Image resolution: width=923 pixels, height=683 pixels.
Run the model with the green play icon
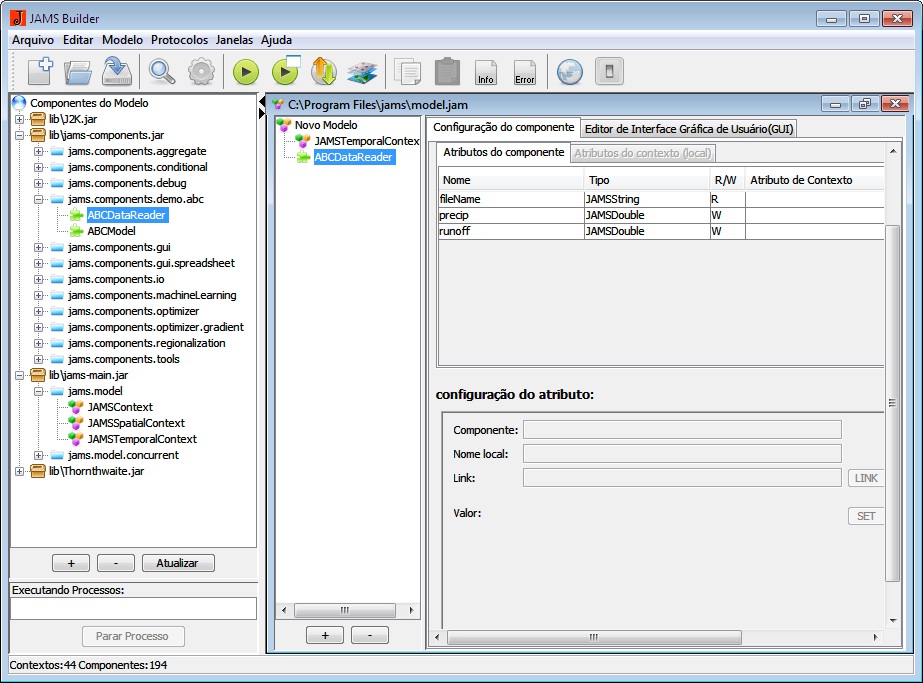245,71
